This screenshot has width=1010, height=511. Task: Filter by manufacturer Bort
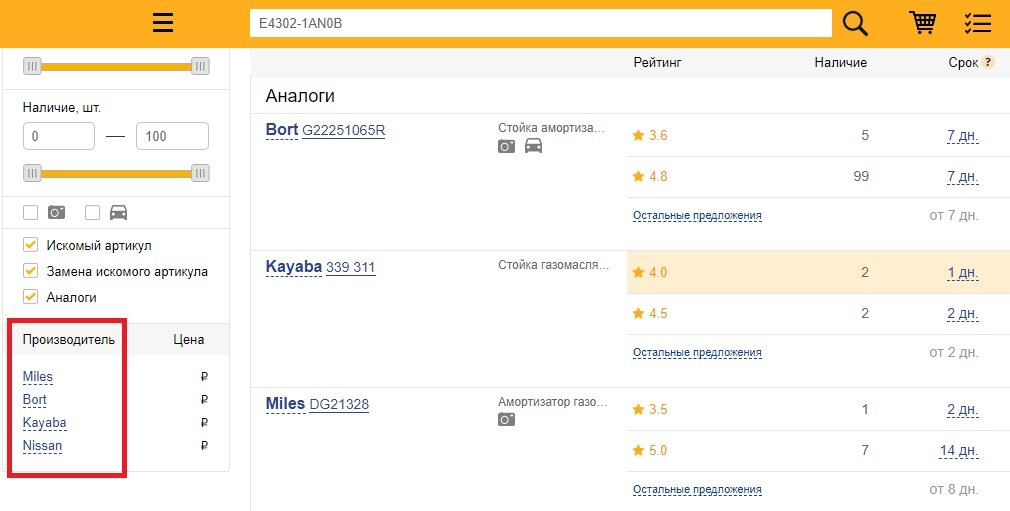[35, 400]
